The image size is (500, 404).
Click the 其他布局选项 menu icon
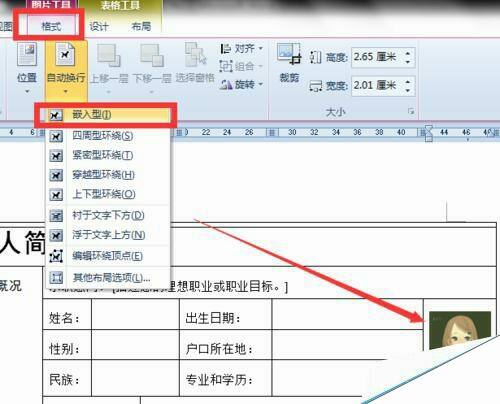pyautogui.click(x=56, y=277)
